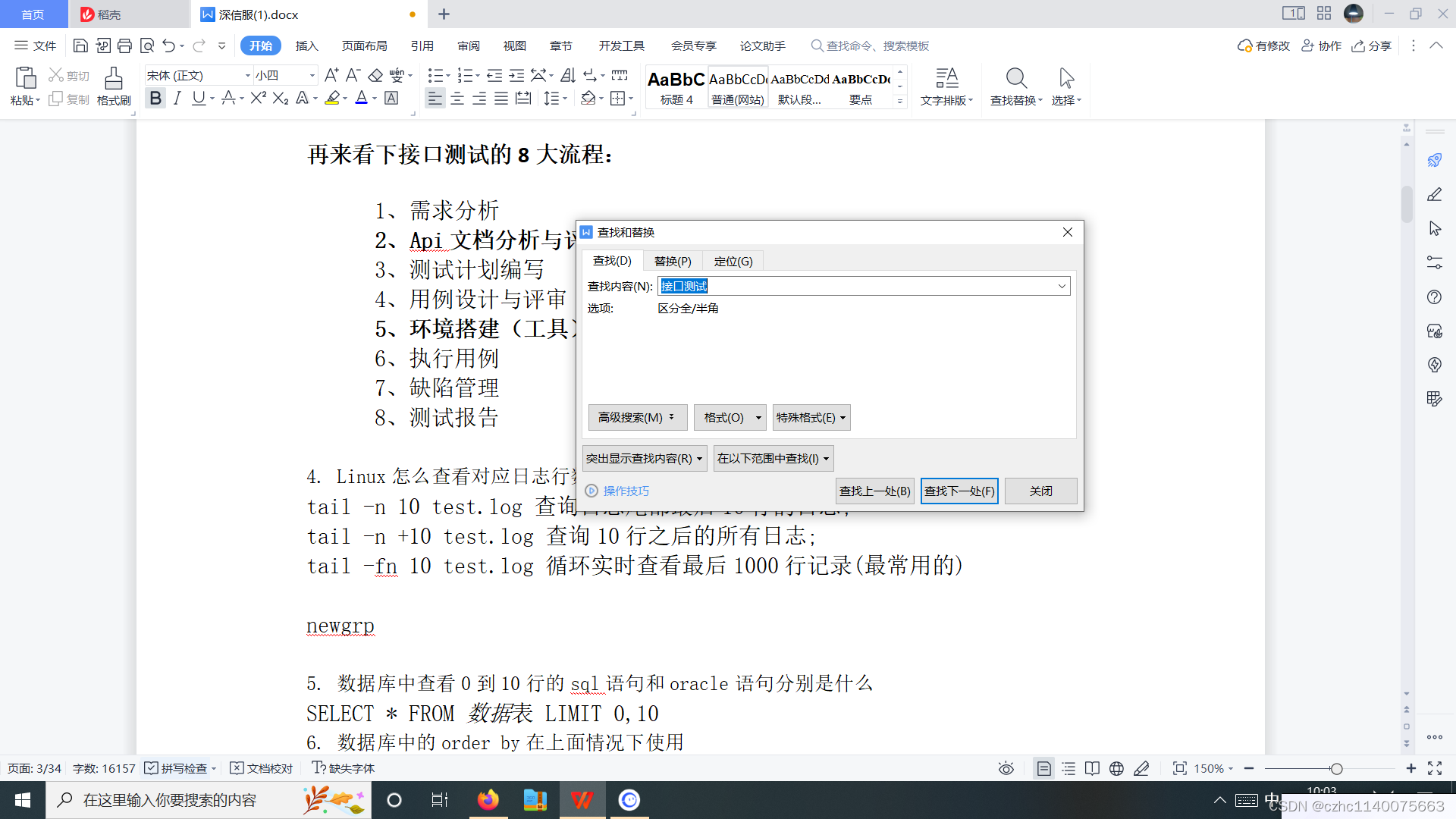
Task: Toggle bold formatting
Action: 155,99
